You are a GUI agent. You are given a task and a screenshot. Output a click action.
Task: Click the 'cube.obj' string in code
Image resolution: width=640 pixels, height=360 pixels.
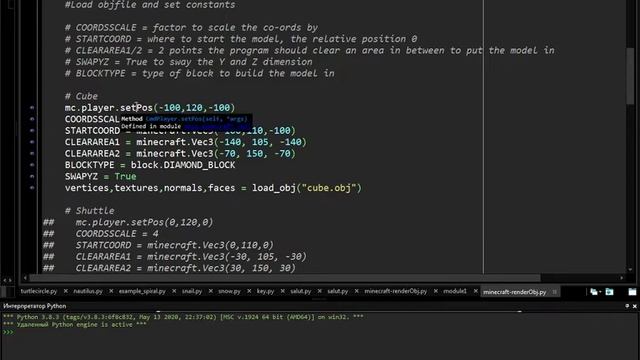(329, 188)
